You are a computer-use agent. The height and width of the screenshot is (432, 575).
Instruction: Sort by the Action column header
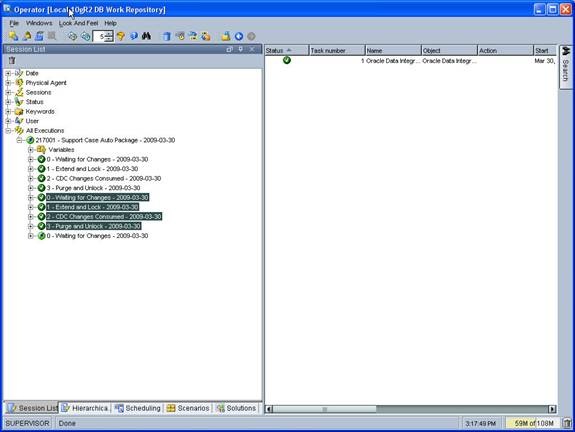point(506,51)
